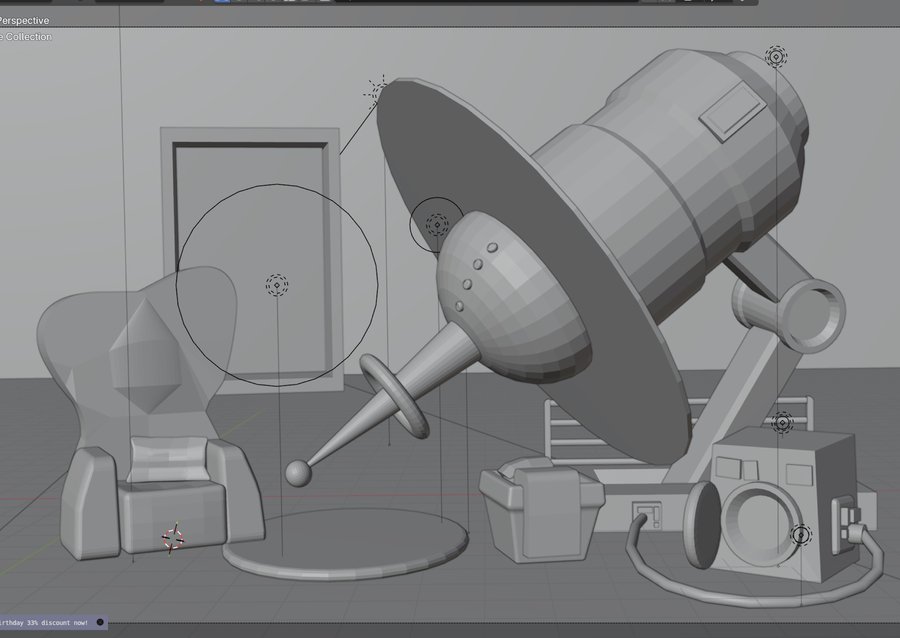
Task: Select the light icon above the washing machine
Action: click(782, 423)
